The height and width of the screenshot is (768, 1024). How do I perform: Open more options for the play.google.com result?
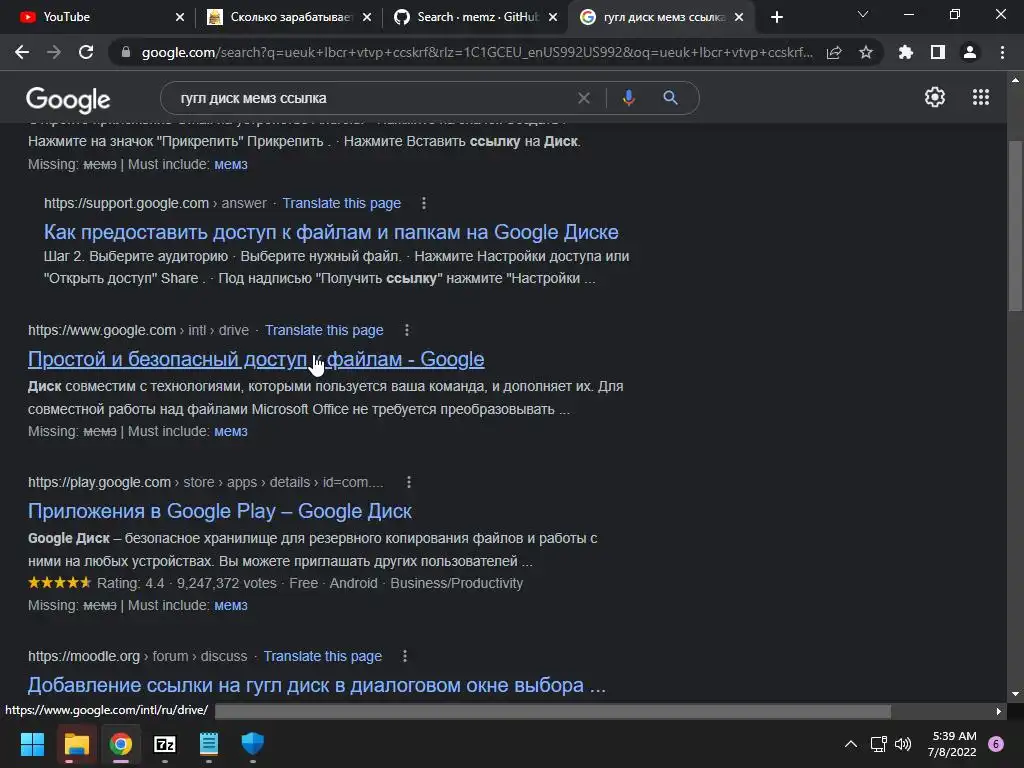click(409, 482)
